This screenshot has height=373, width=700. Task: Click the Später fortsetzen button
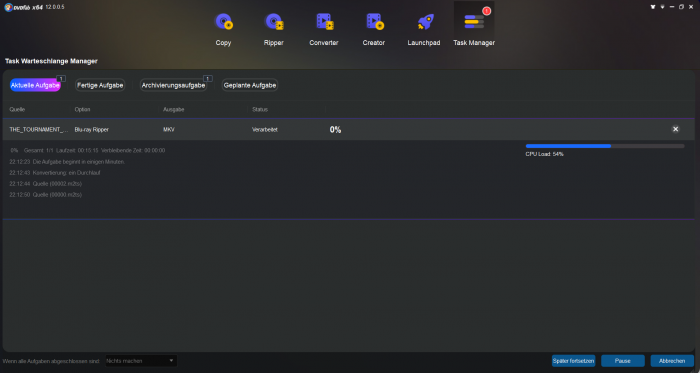pos(573,361)
